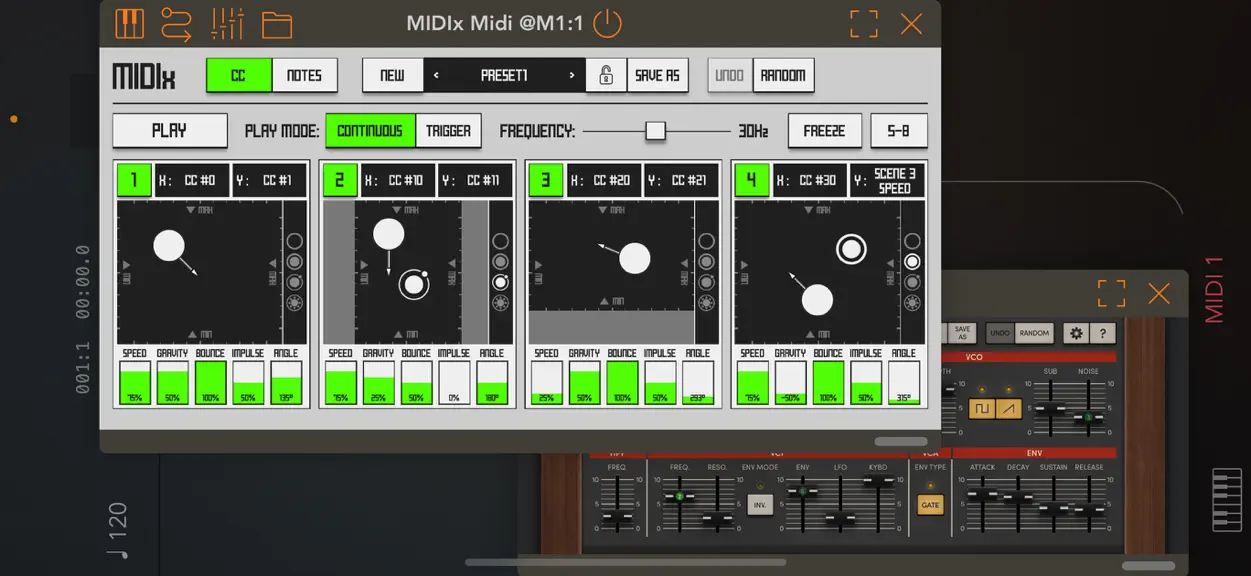
Task: Go to previous preset with left arrow
Action: 436,75
